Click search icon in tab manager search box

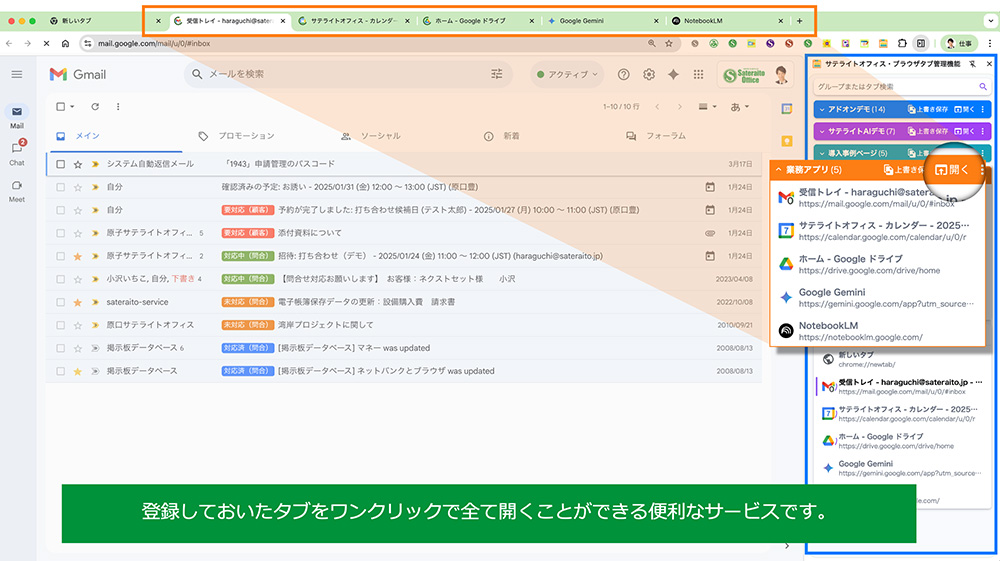[983, 86]
